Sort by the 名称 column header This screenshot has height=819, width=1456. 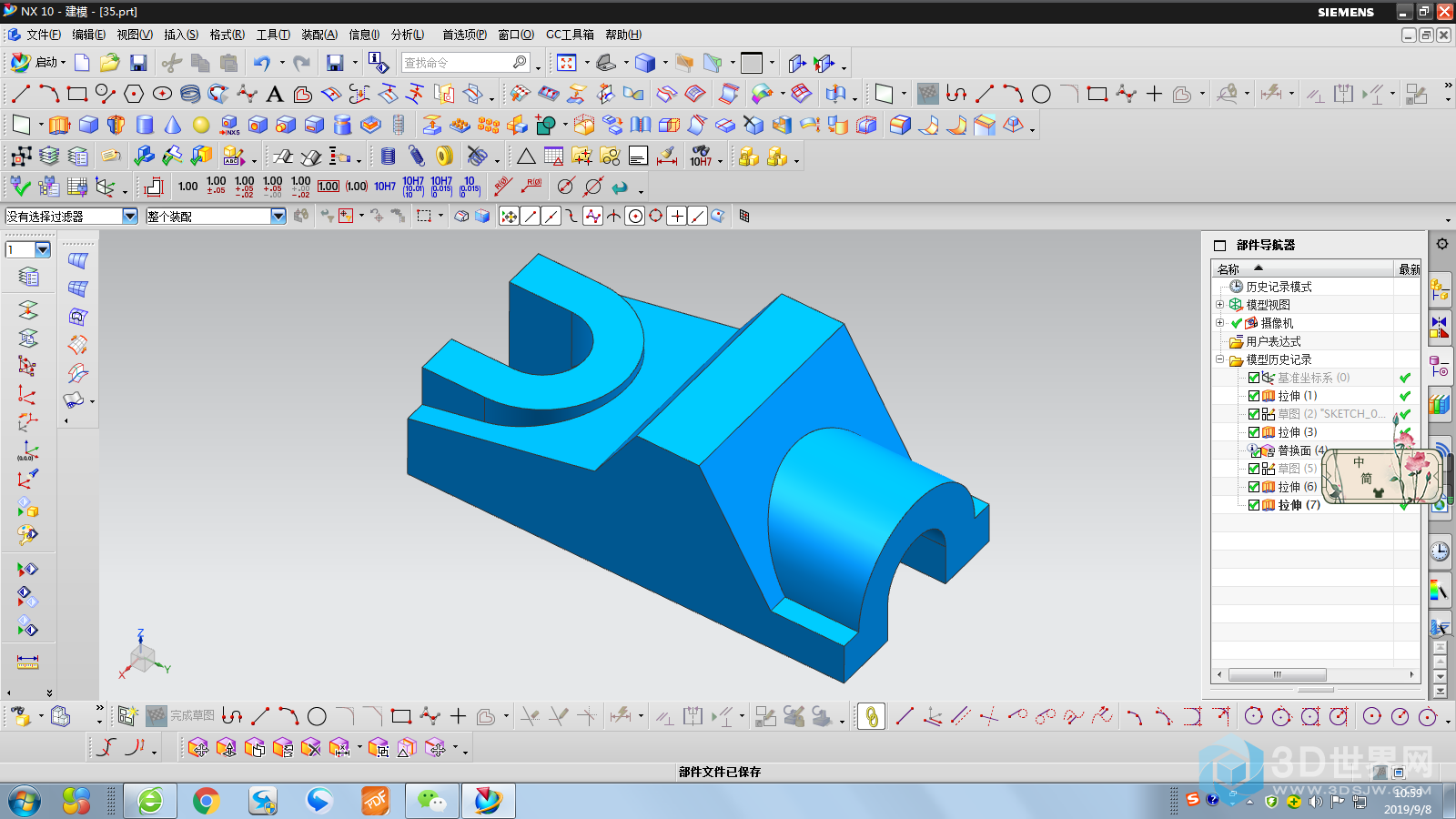(x=1303, y=268)
